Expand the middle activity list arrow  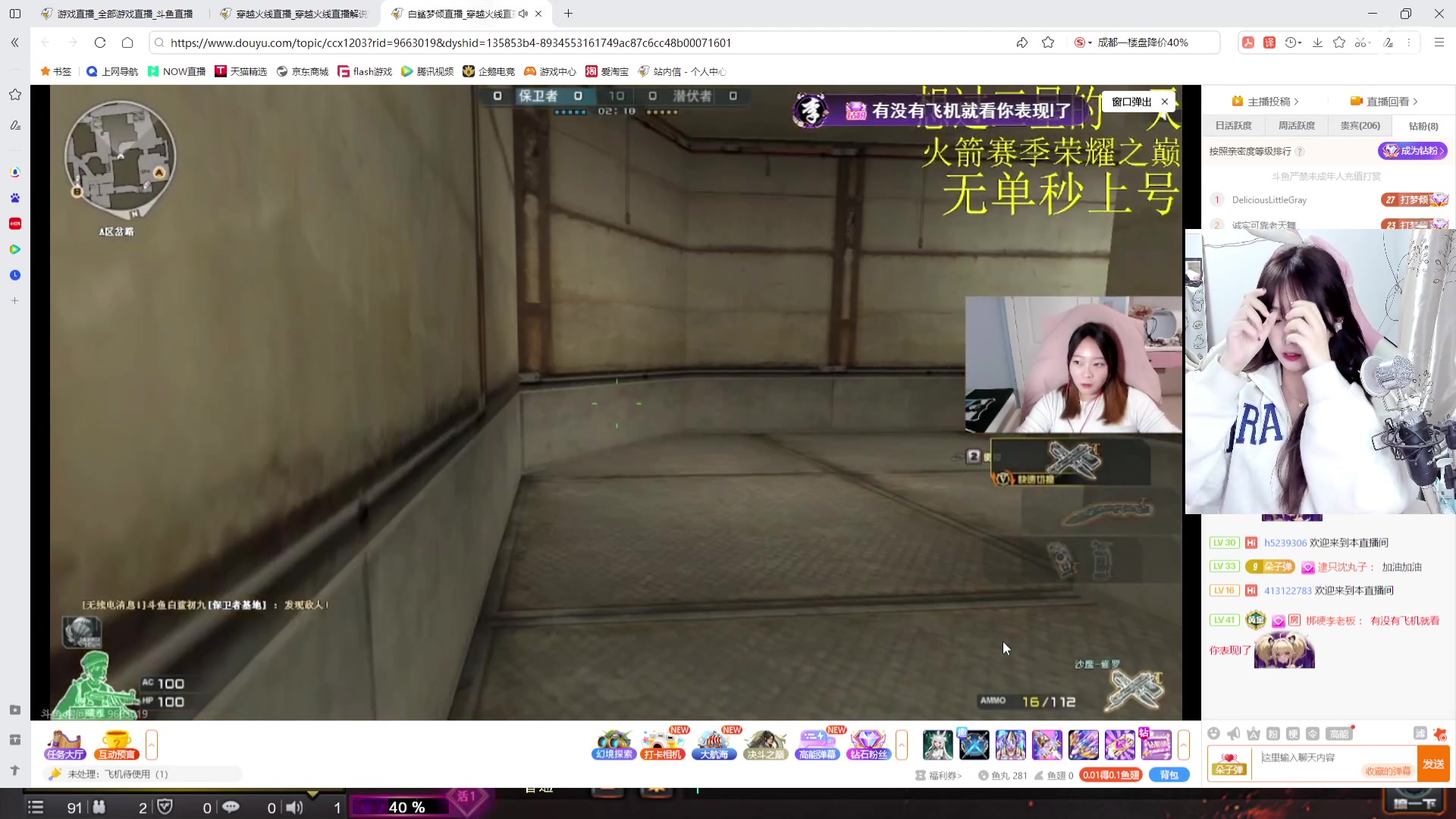click(x=902, y=745)
